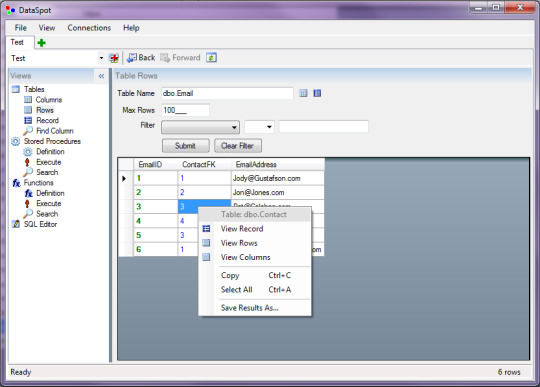Click the Table Name input field
540x387 pixels.
pos(227,93)
